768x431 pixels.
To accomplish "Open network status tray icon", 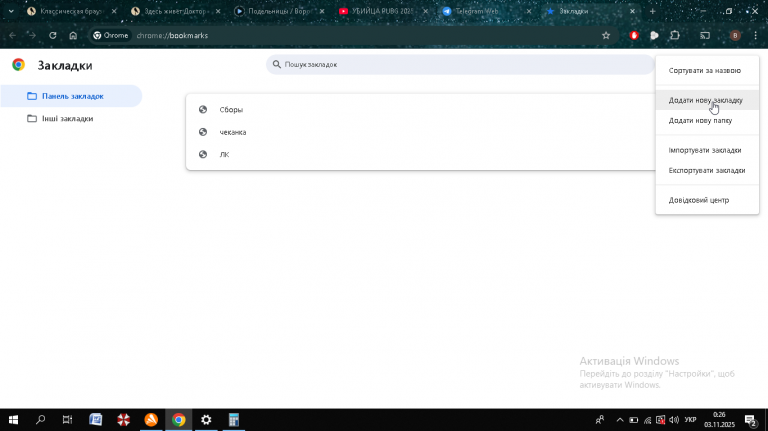I will coord(648,420).
